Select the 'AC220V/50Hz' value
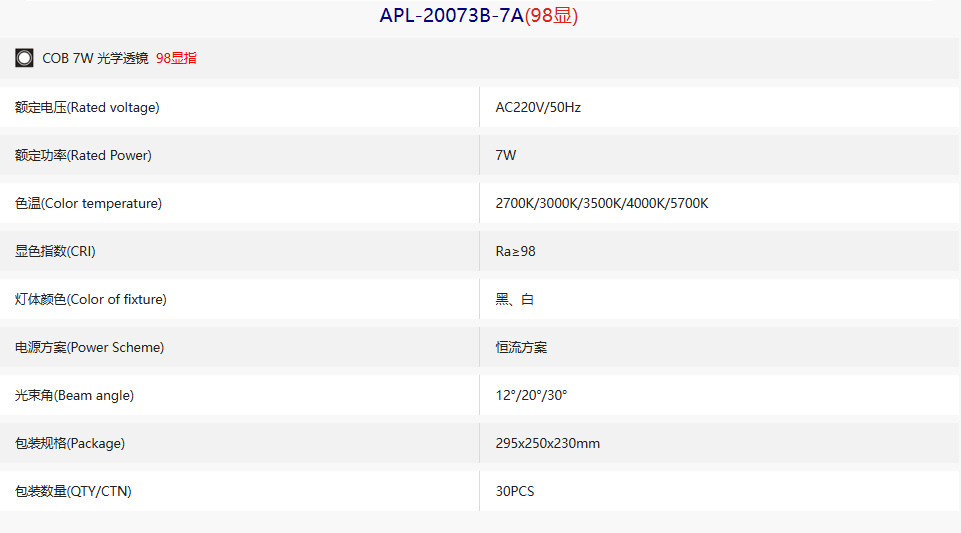This screenshot has height=533, width=961. coord(538,107)
